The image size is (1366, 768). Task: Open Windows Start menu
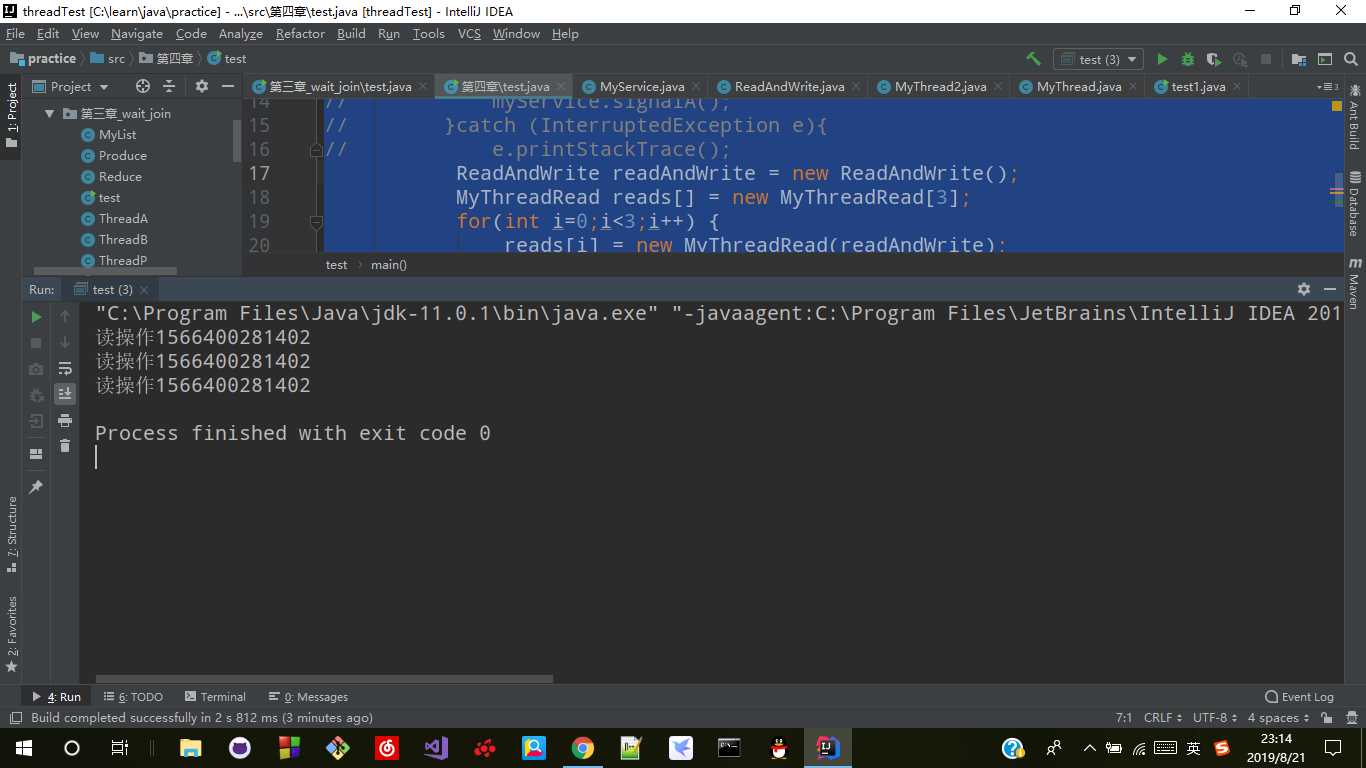click(23, 748)
